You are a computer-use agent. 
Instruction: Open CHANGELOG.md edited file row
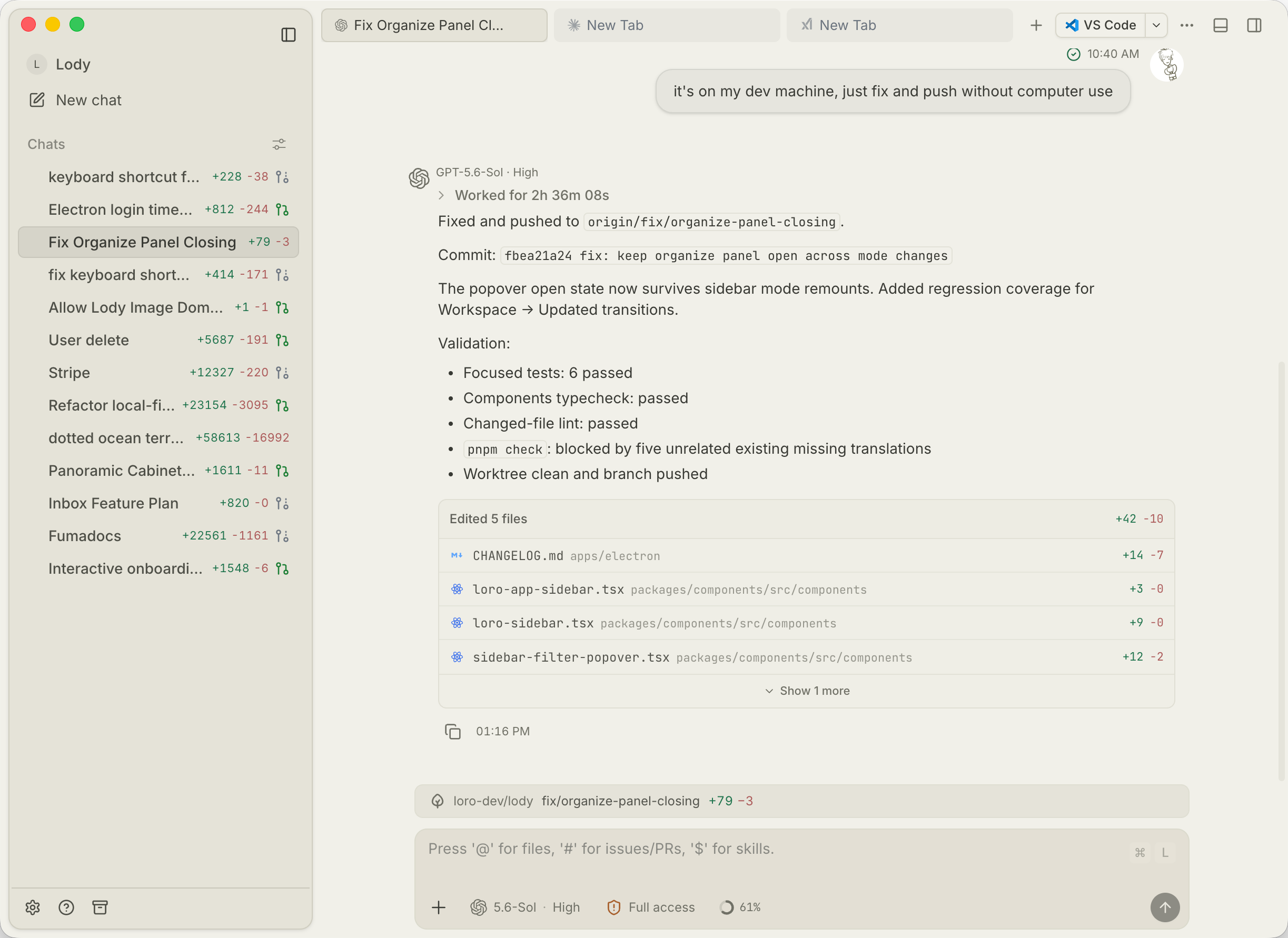(806, 556)
